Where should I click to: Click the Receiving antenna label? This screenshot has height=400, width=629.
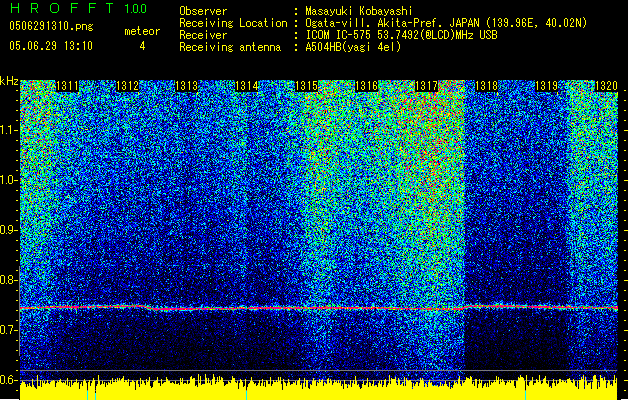click(230, 47)
